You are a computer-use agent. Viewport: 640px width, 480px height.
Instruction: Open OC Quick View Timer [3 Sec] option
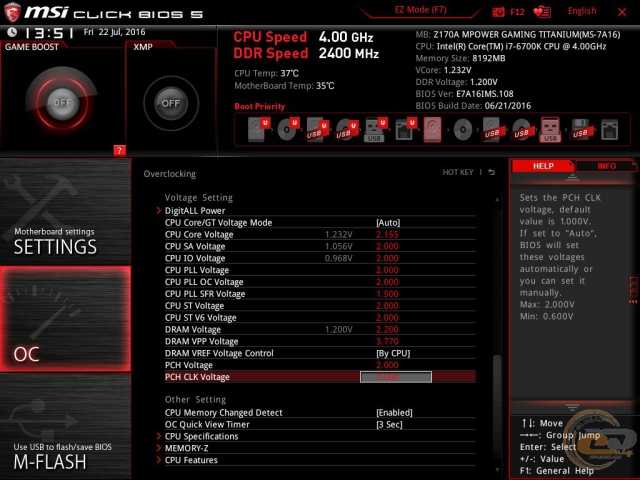coord(389,424)
